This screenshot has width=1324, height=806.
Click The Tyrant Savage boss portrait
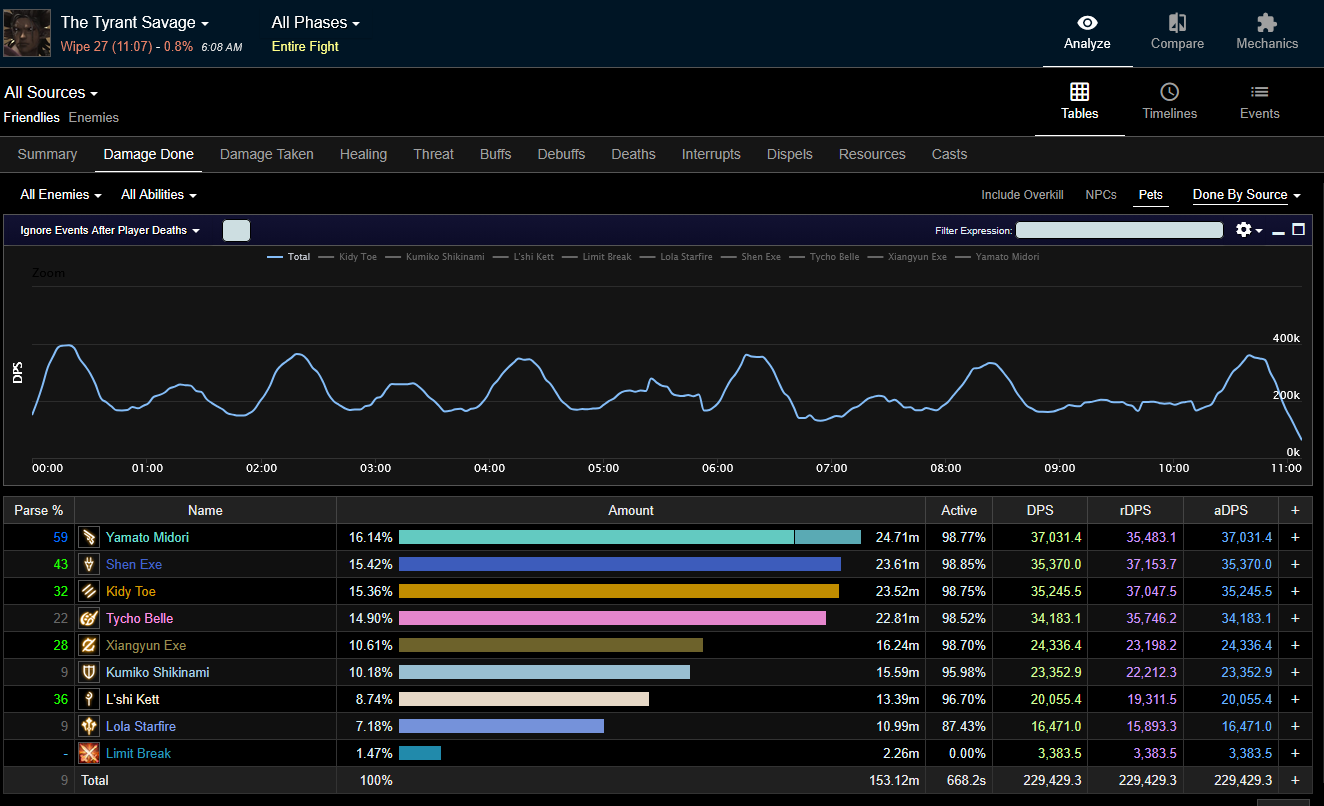point(27,33)
